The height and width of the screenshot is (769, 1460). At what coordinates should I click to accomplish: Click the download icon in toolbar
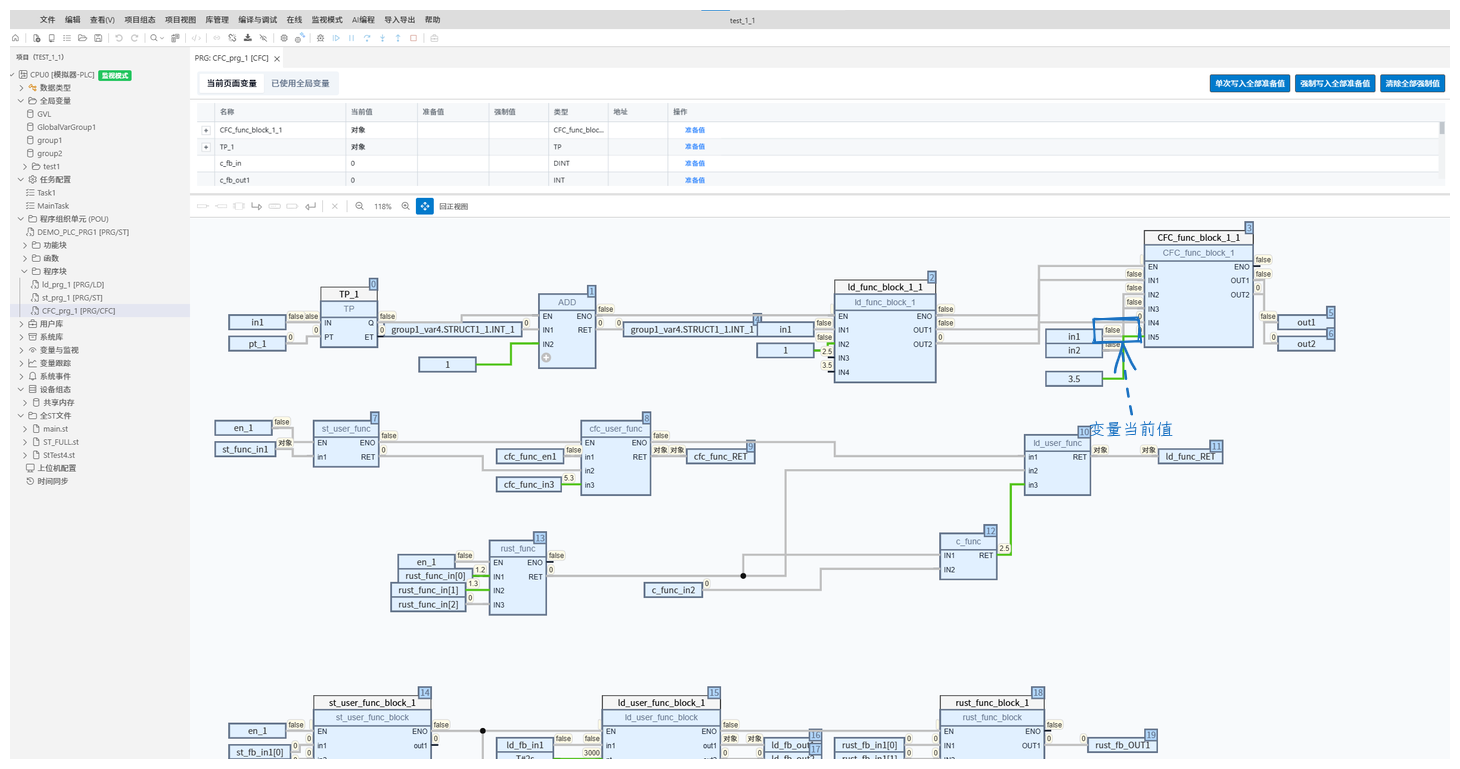coord(247,38)
